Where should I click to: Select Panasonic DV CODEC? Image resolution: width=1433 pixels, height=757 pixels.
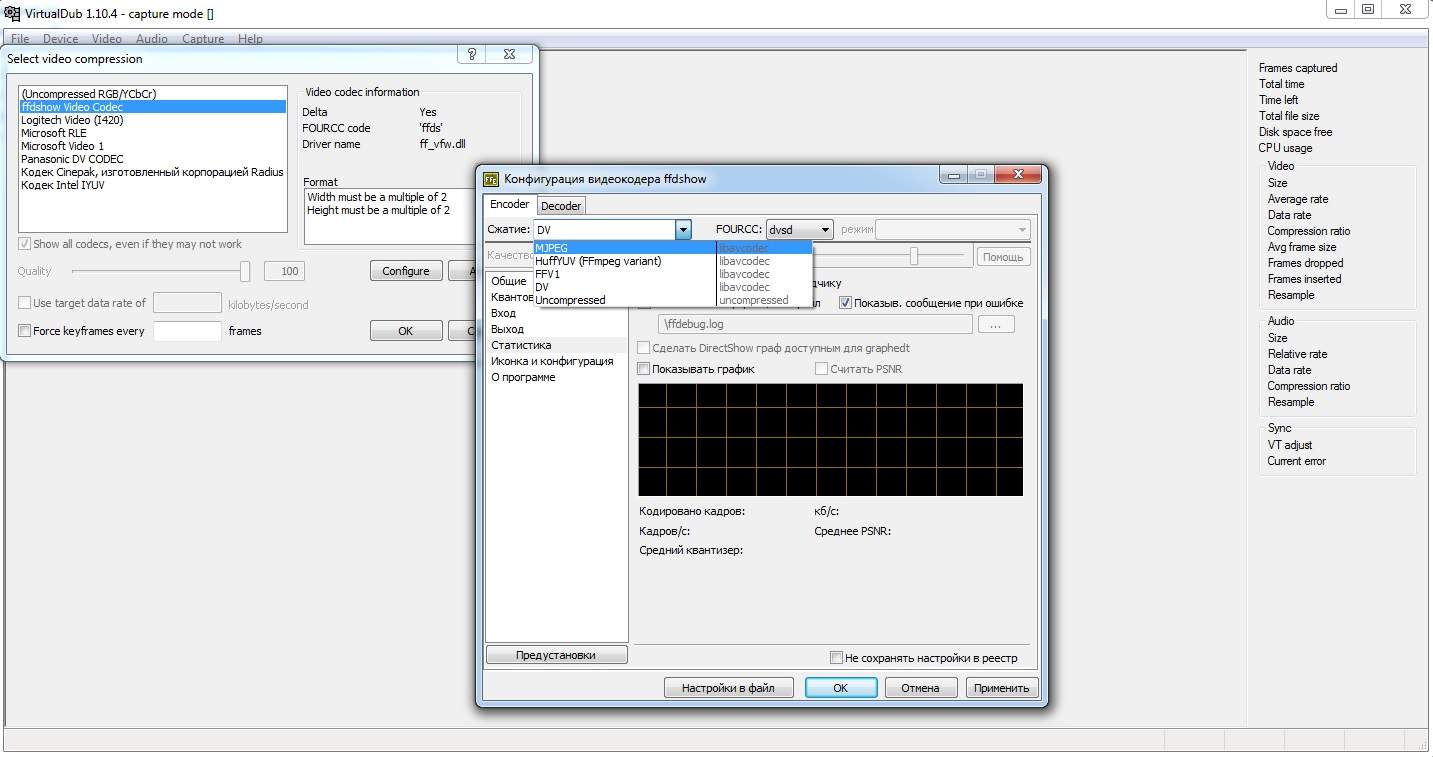pos(153,159)
